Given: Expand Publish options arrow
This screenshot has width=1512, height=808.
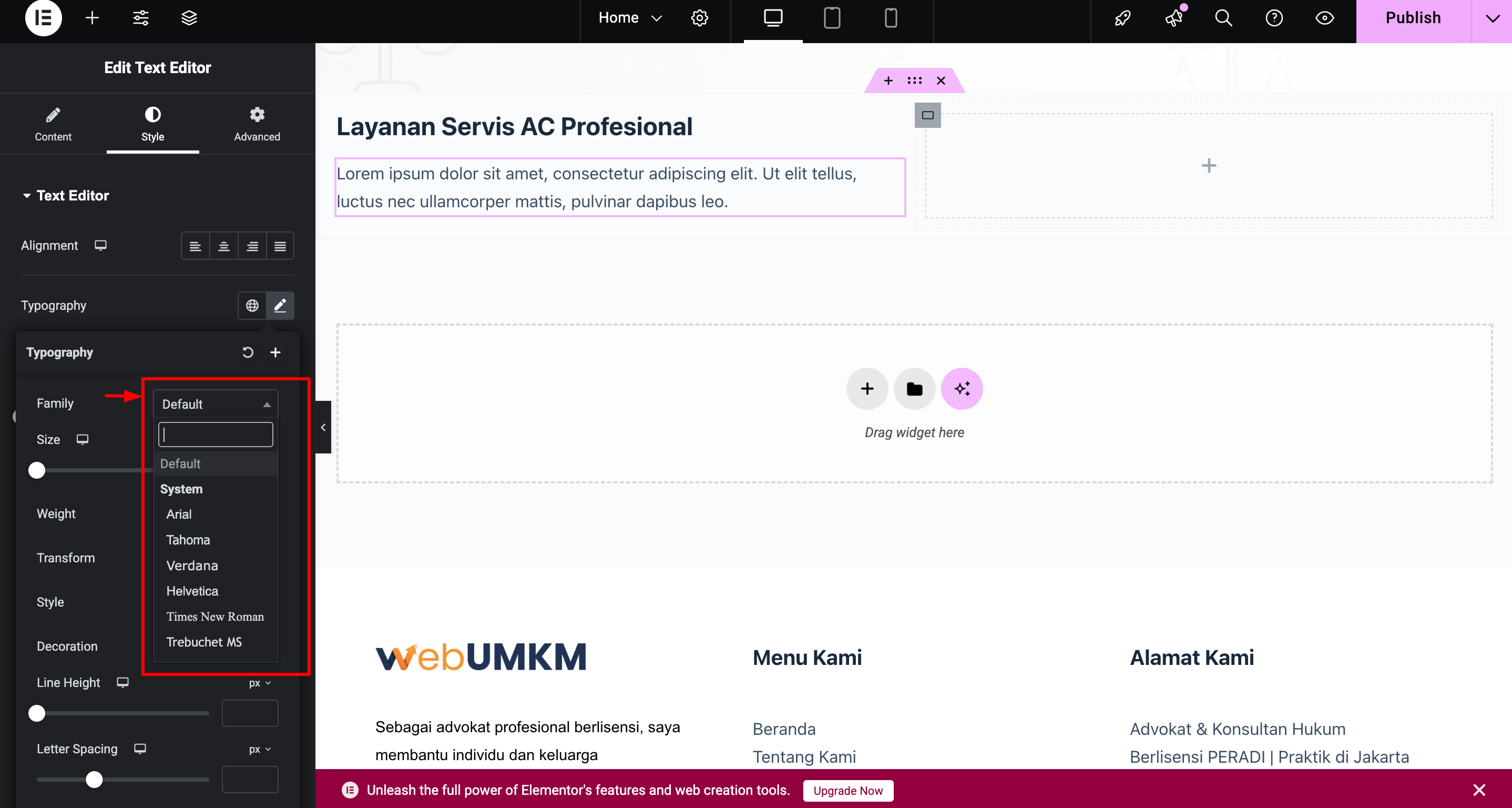Looking at the screenshot, I should click(x=1492, y=18).
